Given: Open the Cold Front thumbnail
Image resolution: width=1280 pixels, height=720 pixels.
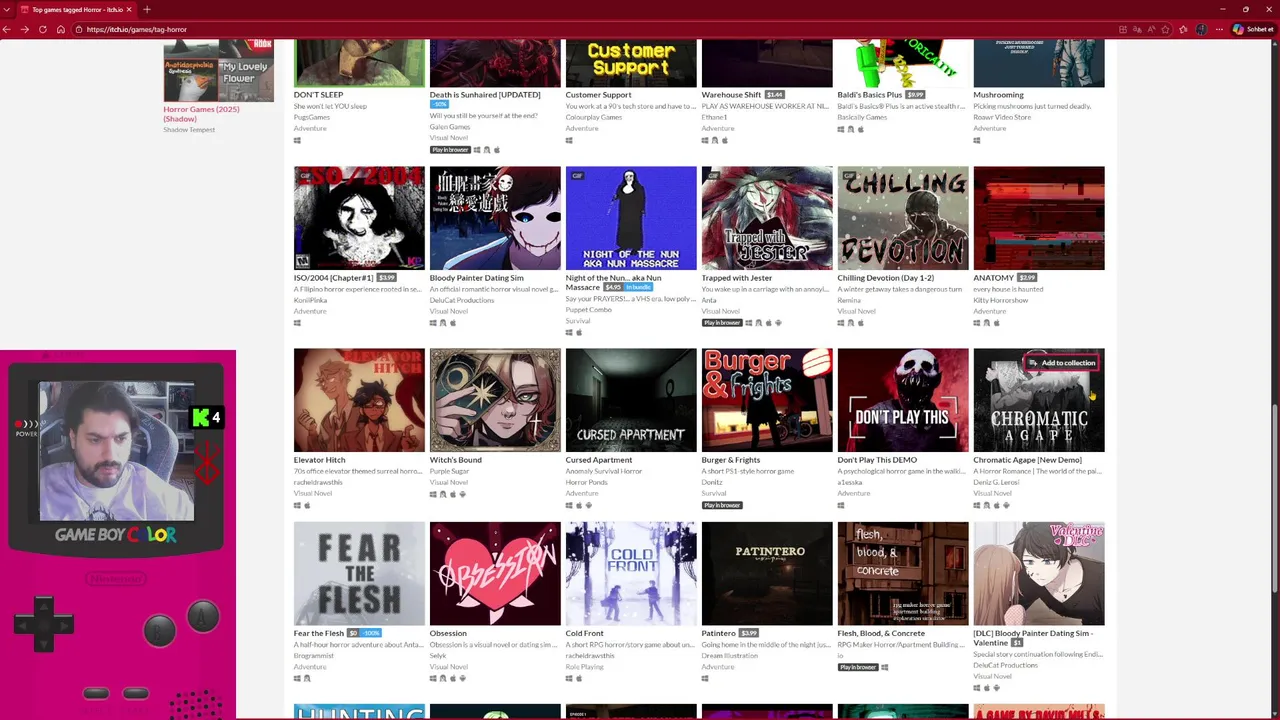Looking at the screenshot, I should click(x=631, y=573).
